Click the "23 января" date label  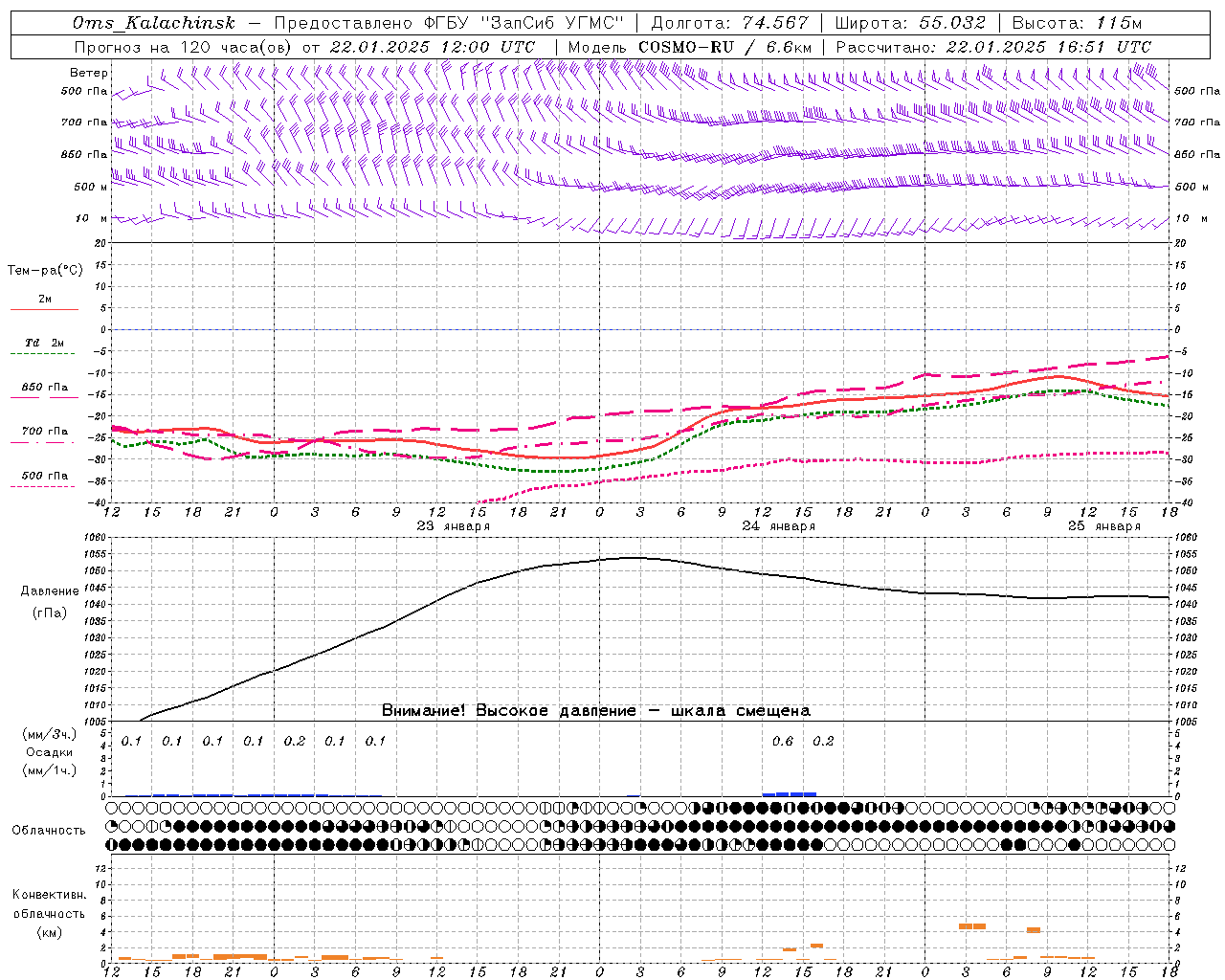454,526
